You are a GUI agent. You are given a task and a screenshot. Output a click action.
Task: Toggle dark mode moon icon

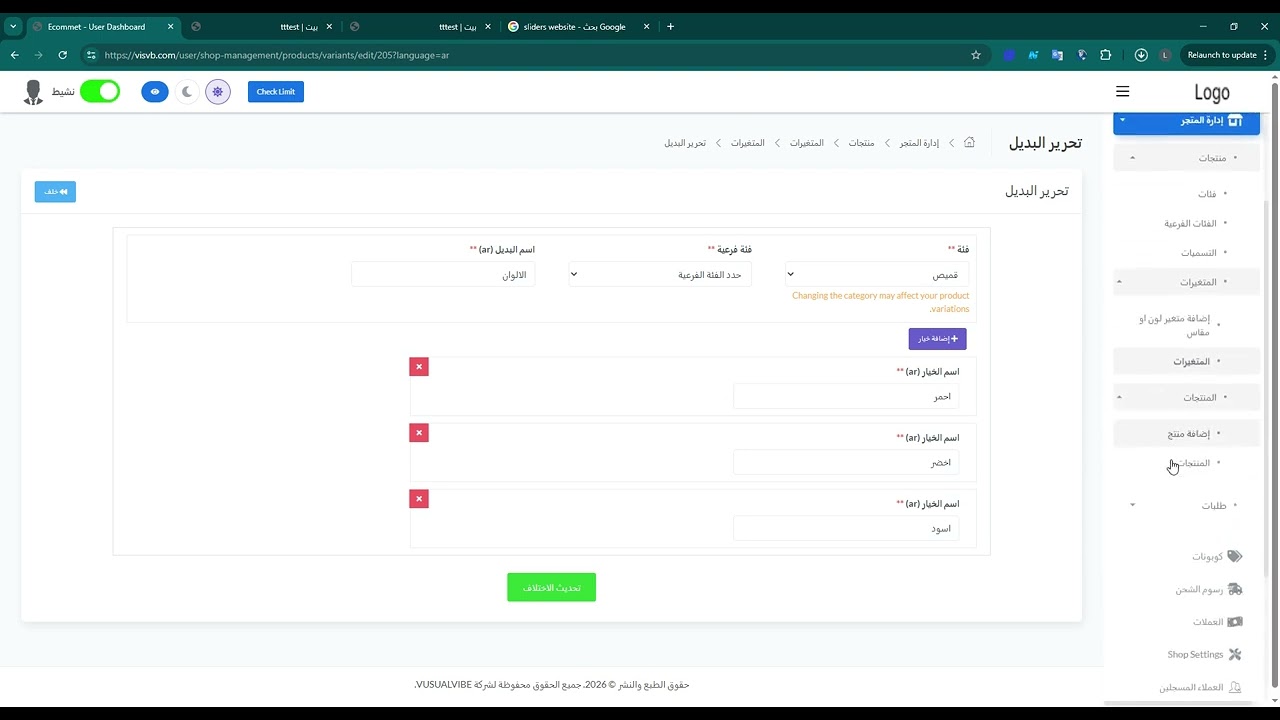click(186, 92)
